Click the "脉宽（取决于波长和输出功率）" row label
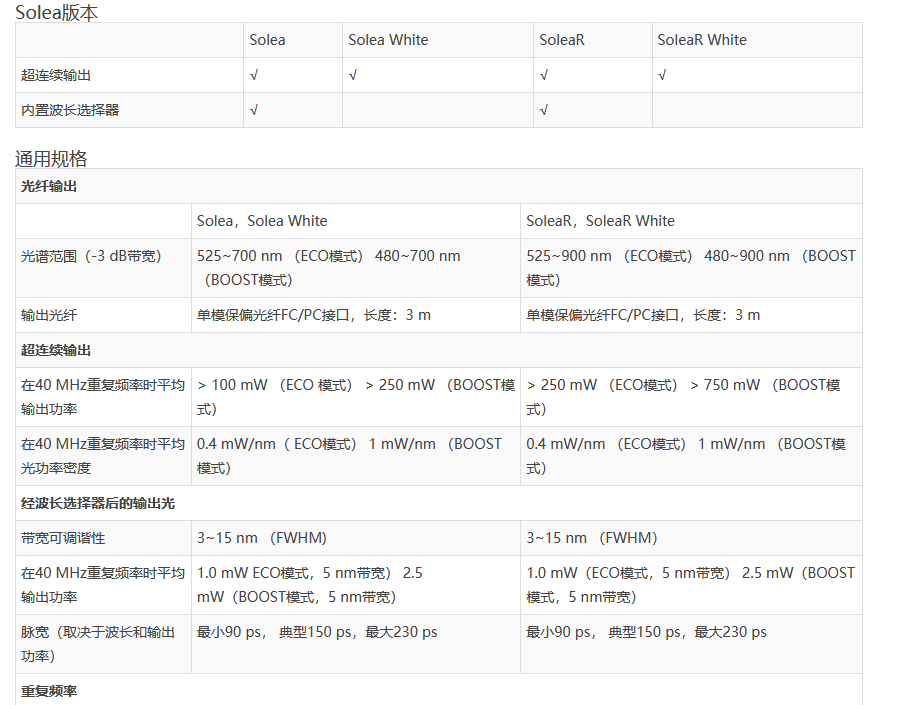 click(98, 643)
